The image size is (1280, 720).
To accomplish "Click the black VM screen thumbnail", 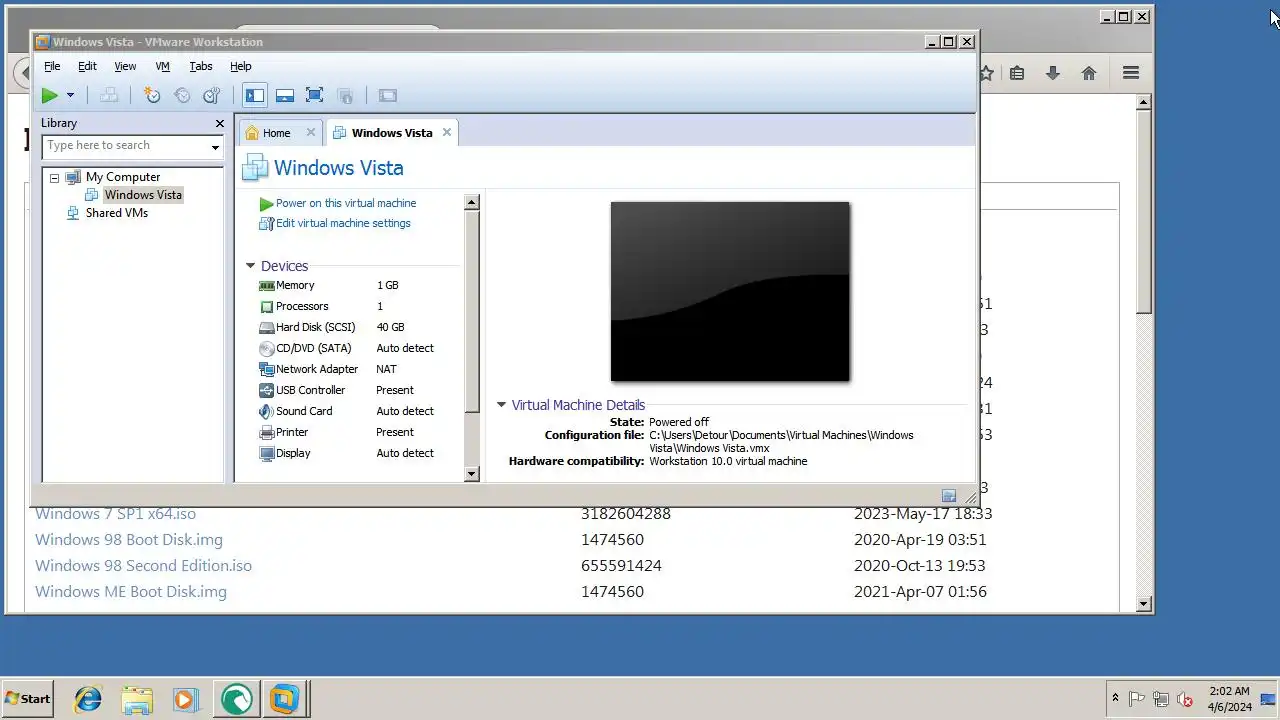I will (730, 291).
